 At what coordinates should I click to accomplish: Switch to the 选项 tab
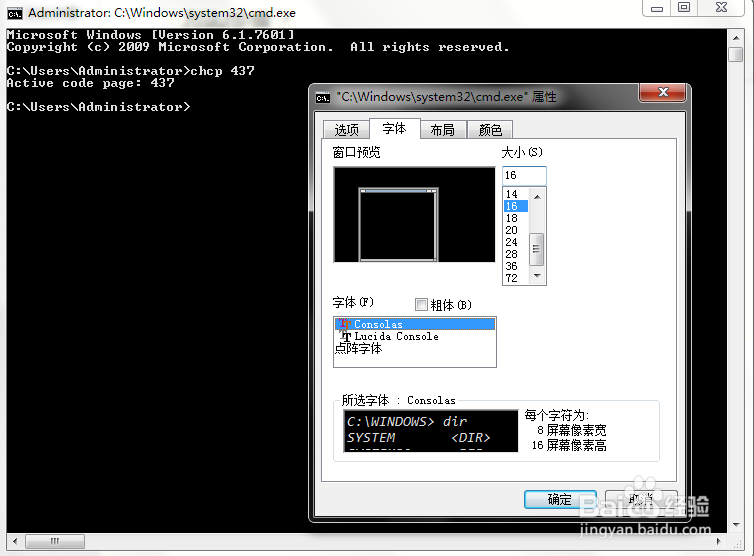346,130
